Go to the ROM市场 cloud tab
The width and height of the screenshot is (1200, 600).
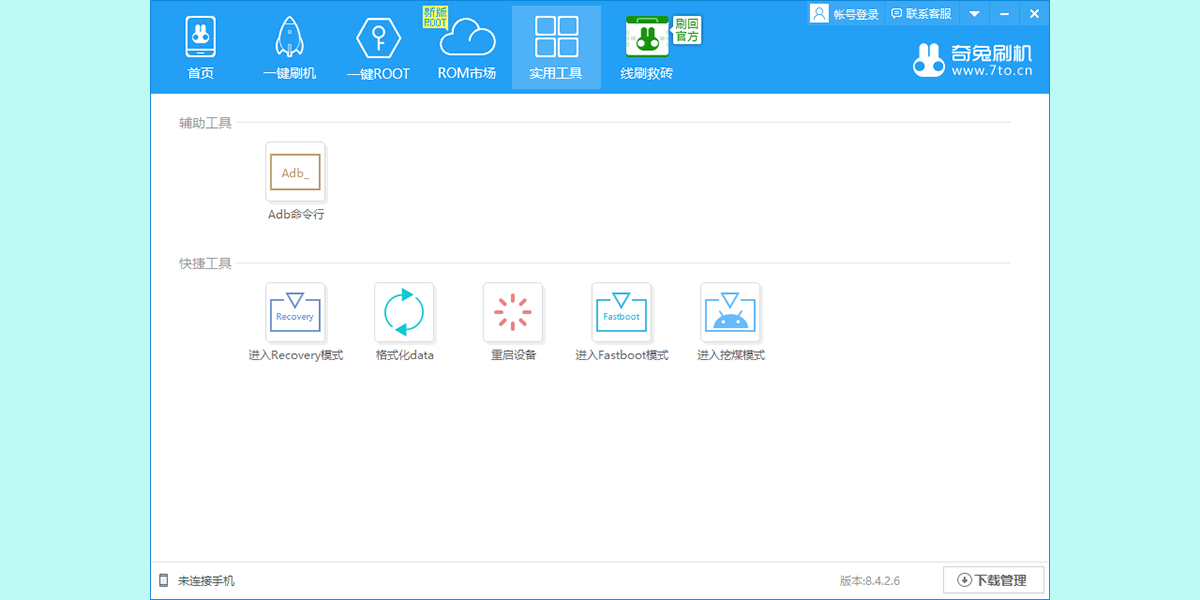(466, 48)
